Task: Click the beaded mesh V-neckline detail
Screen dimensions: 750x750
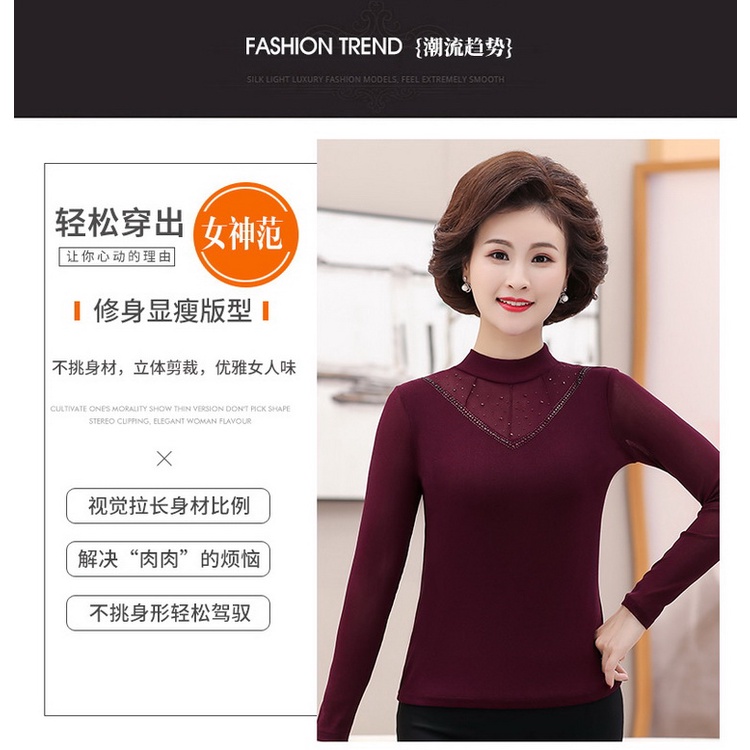Action: [x=507, y=407]
